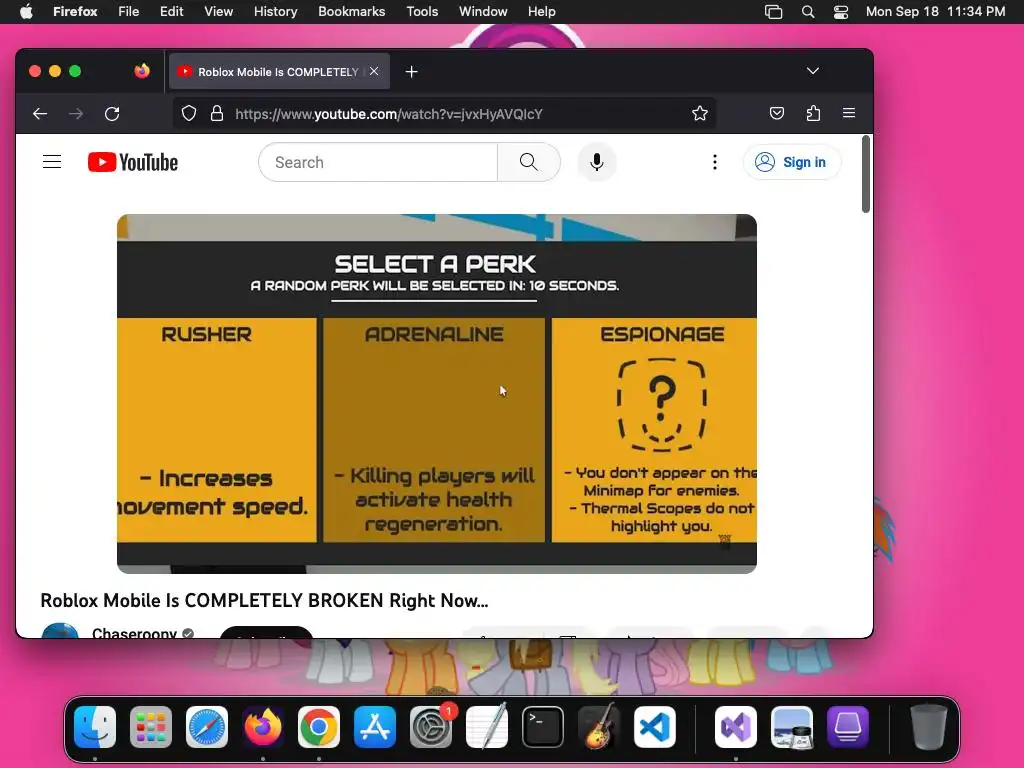Open the Chaseroony channel link
The image size is (1024, 768).
click(135, 632)
